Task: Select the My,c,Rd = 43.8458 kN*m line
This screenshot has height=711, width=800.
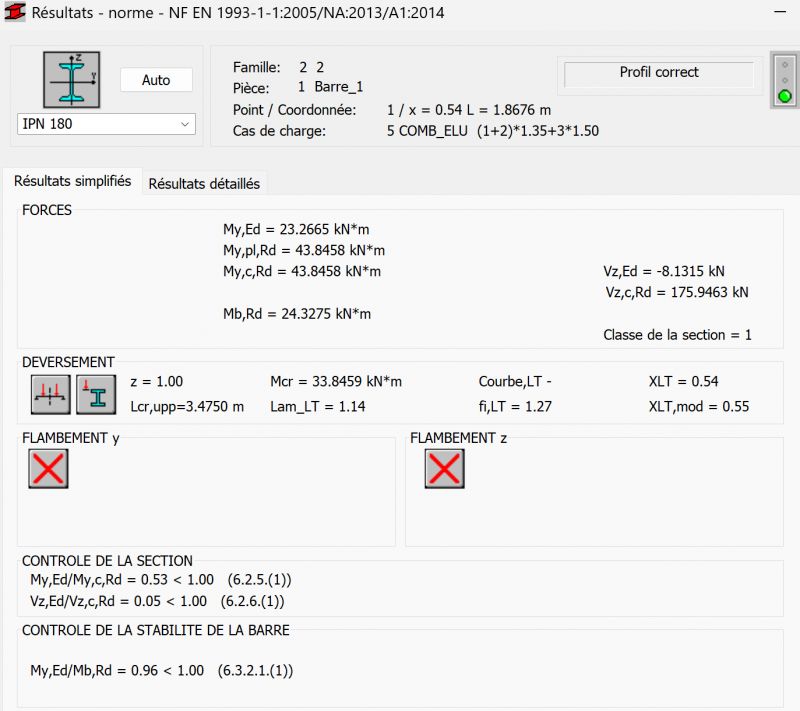Action: pos(302,271)
